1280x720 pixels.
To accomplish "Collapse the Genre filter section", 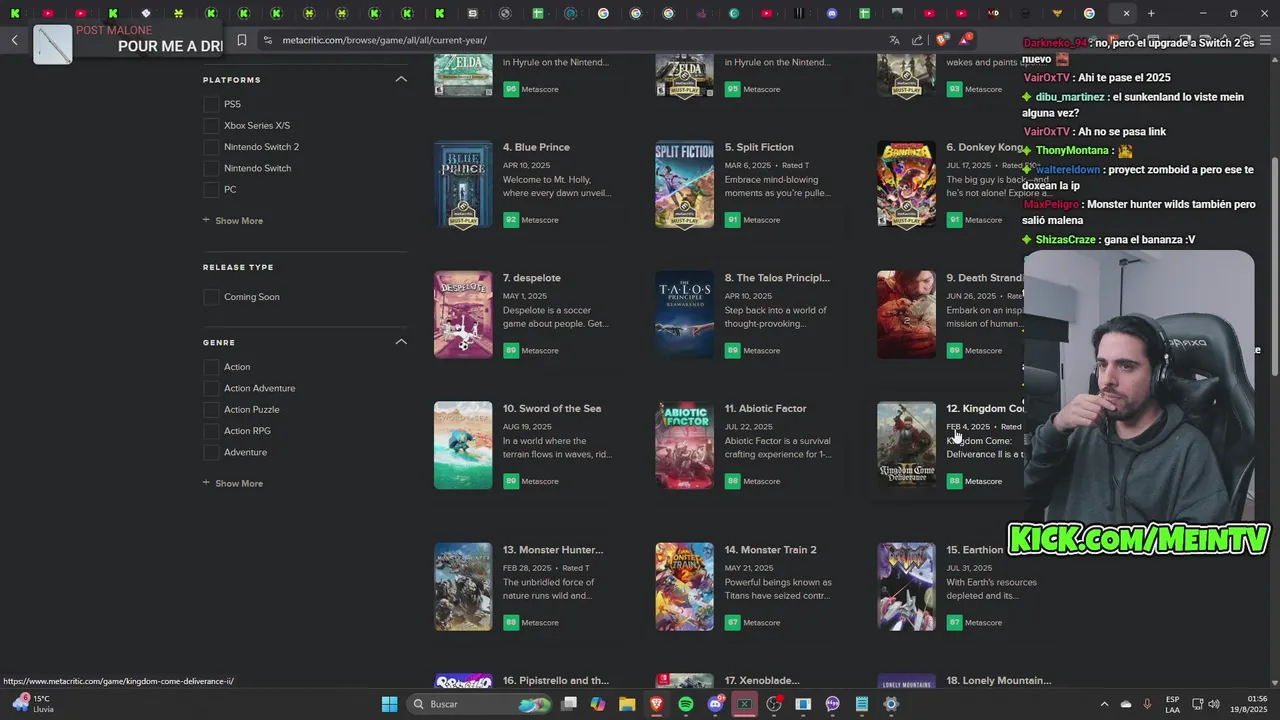I will click(401, 342).
